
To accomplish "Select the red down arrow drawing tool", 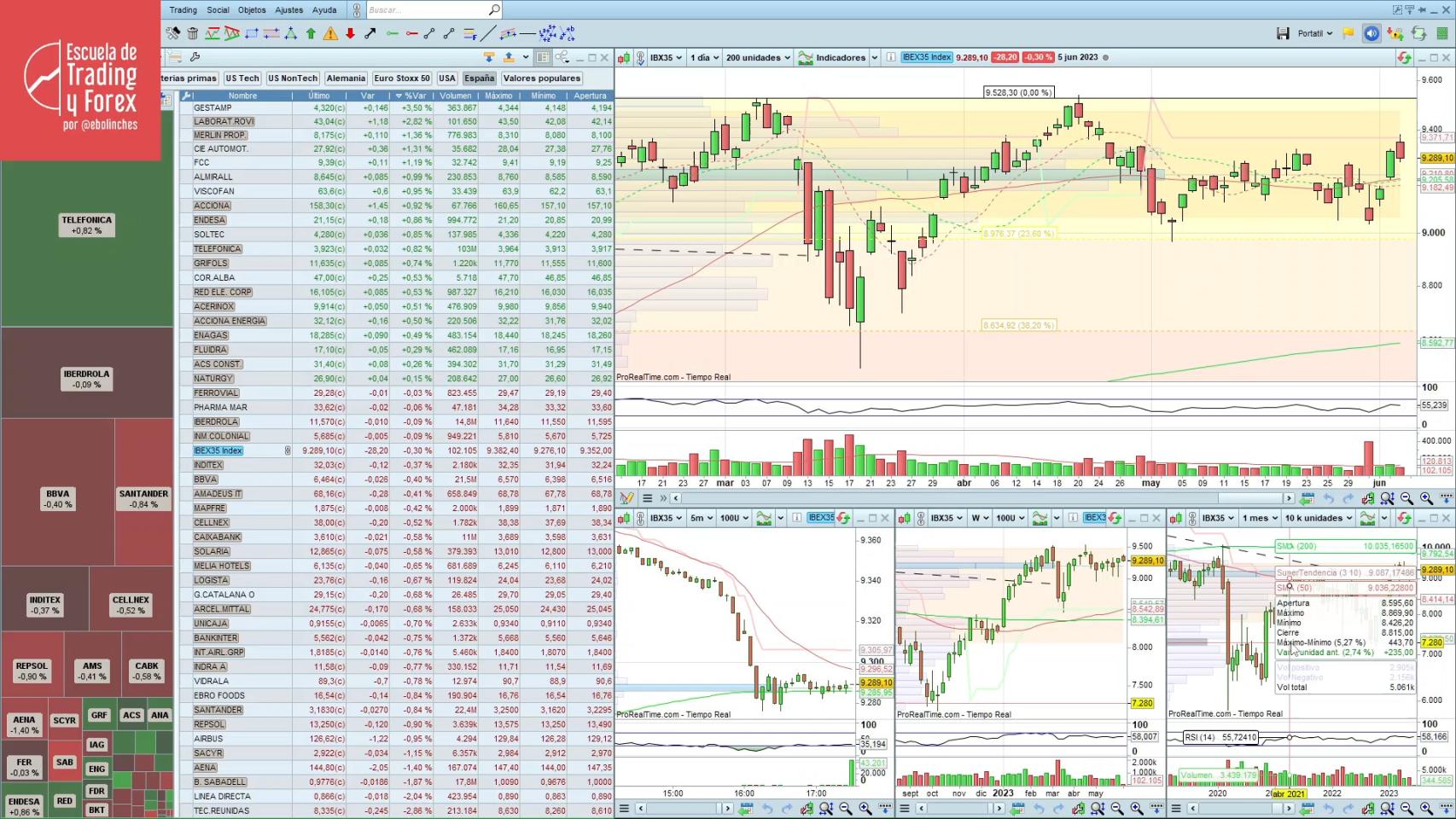I will [350, 33].
